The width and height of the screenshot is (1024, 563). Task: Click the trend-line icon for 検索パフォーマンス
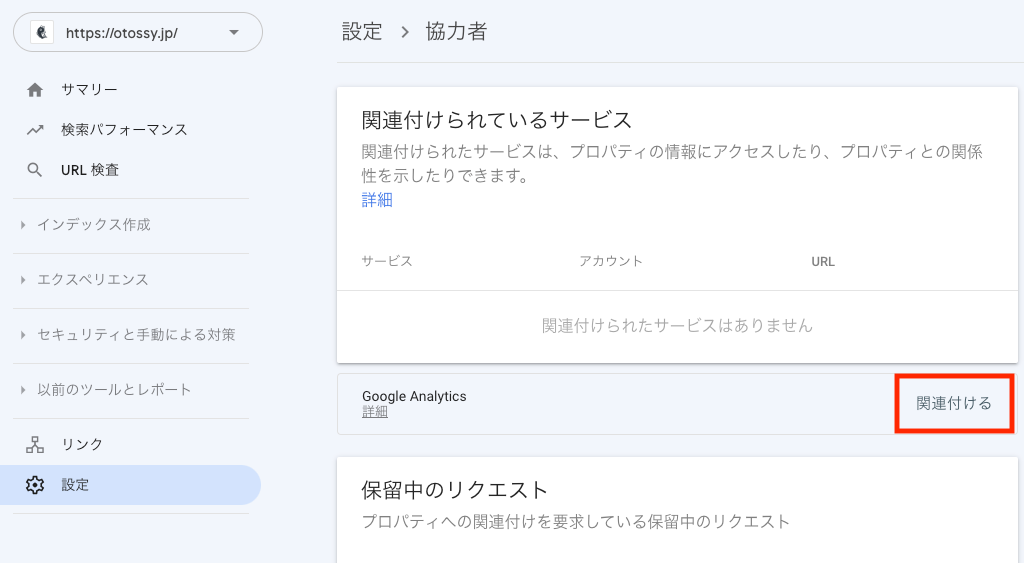pos(35,130)
